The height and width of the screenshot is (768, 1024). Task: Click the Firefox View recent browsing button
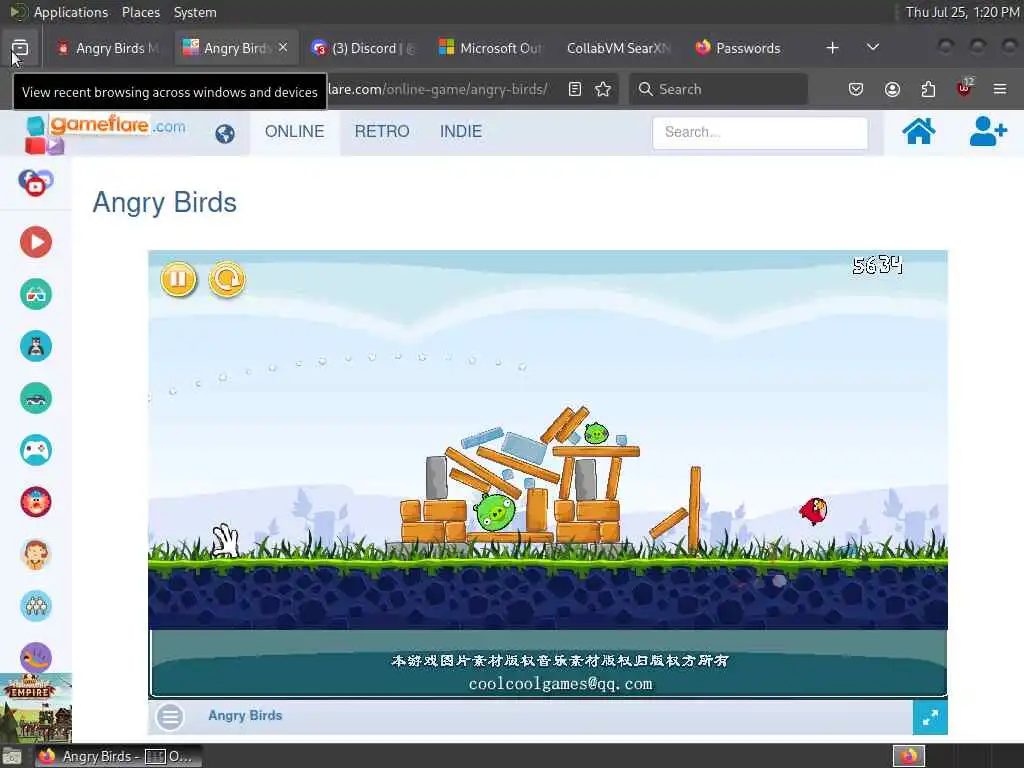point(20,48)
